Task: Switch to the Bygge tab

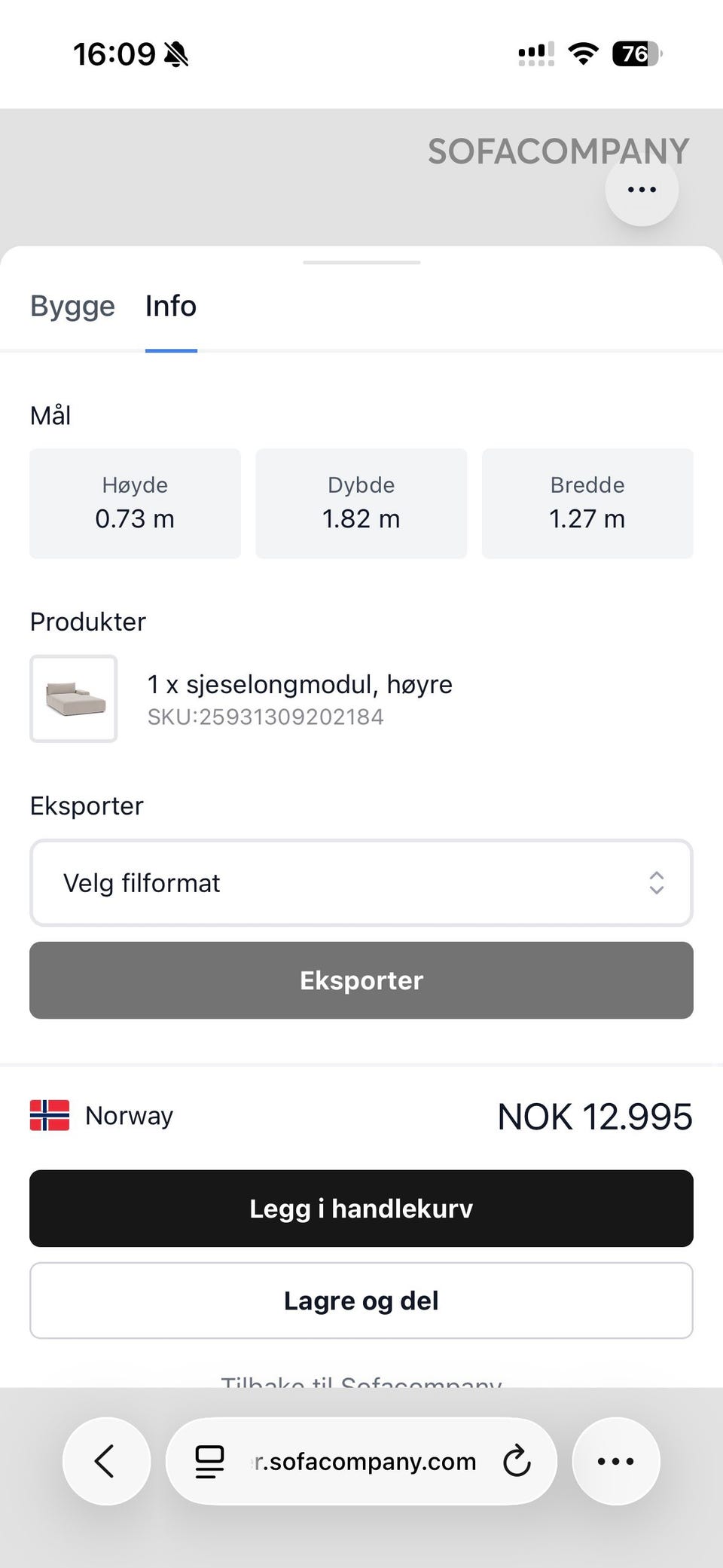Action: (72, 306)
